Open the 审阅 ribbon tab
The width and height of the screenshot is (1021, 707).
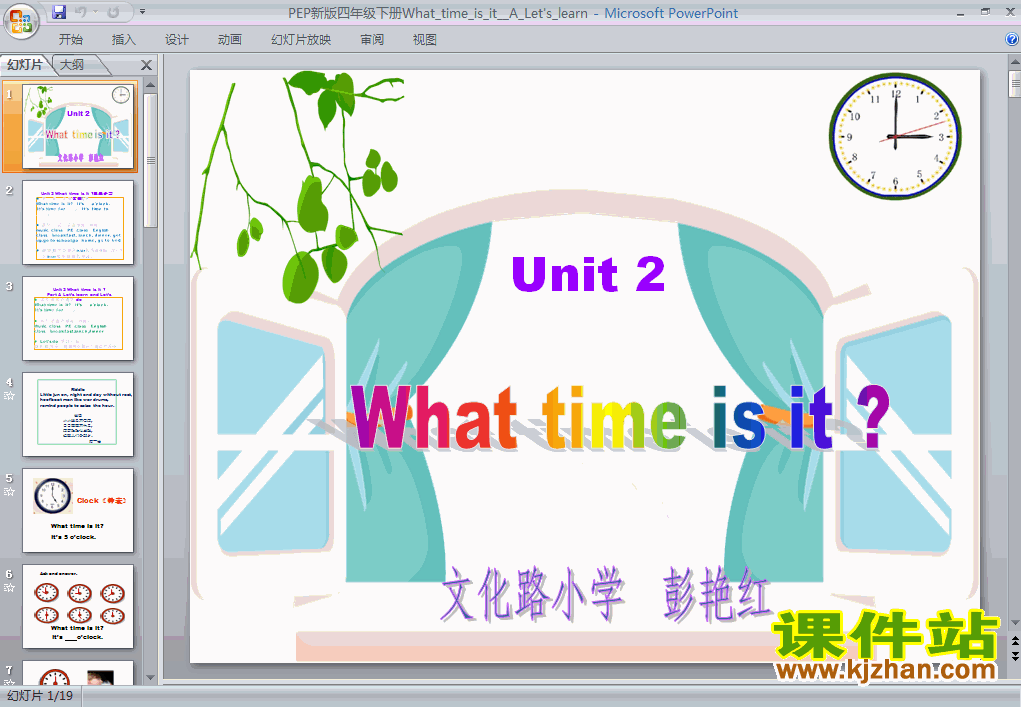pos(372,40)
